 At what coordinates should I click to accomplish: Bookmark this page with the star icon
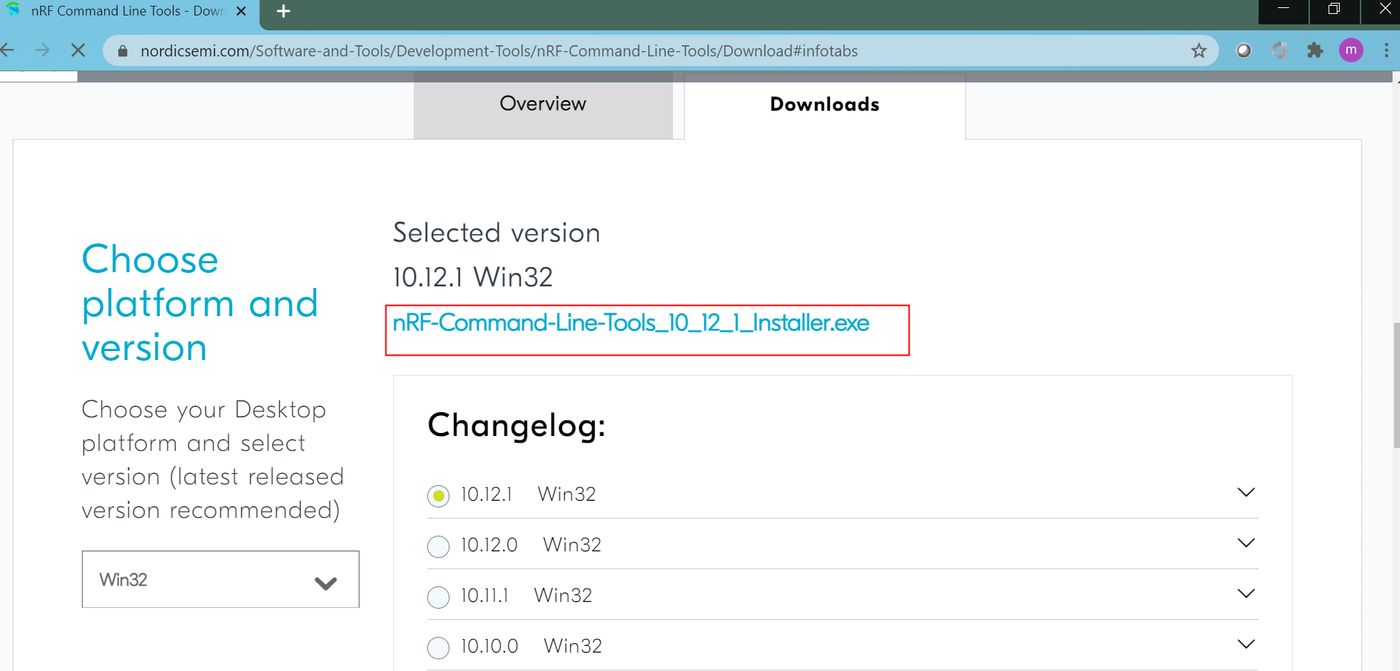click(1198, 51)
